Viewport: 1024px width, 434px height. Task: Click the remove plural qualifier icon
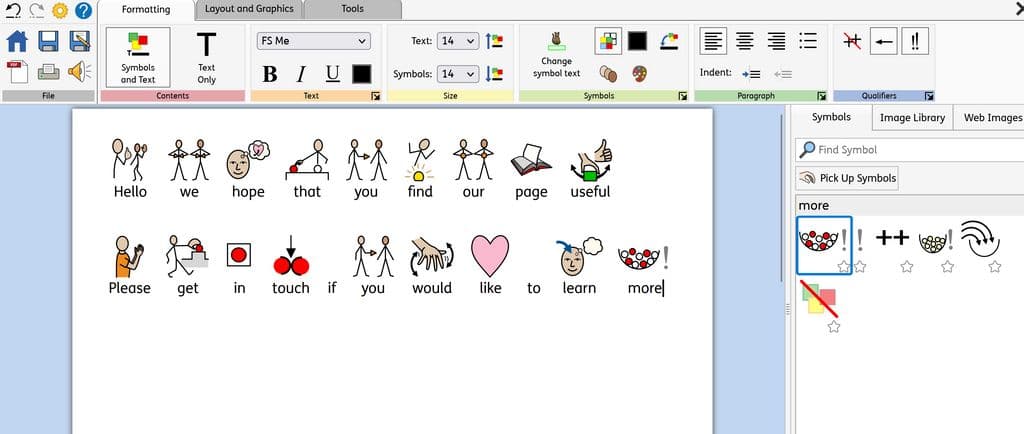(x=852, y=41)
